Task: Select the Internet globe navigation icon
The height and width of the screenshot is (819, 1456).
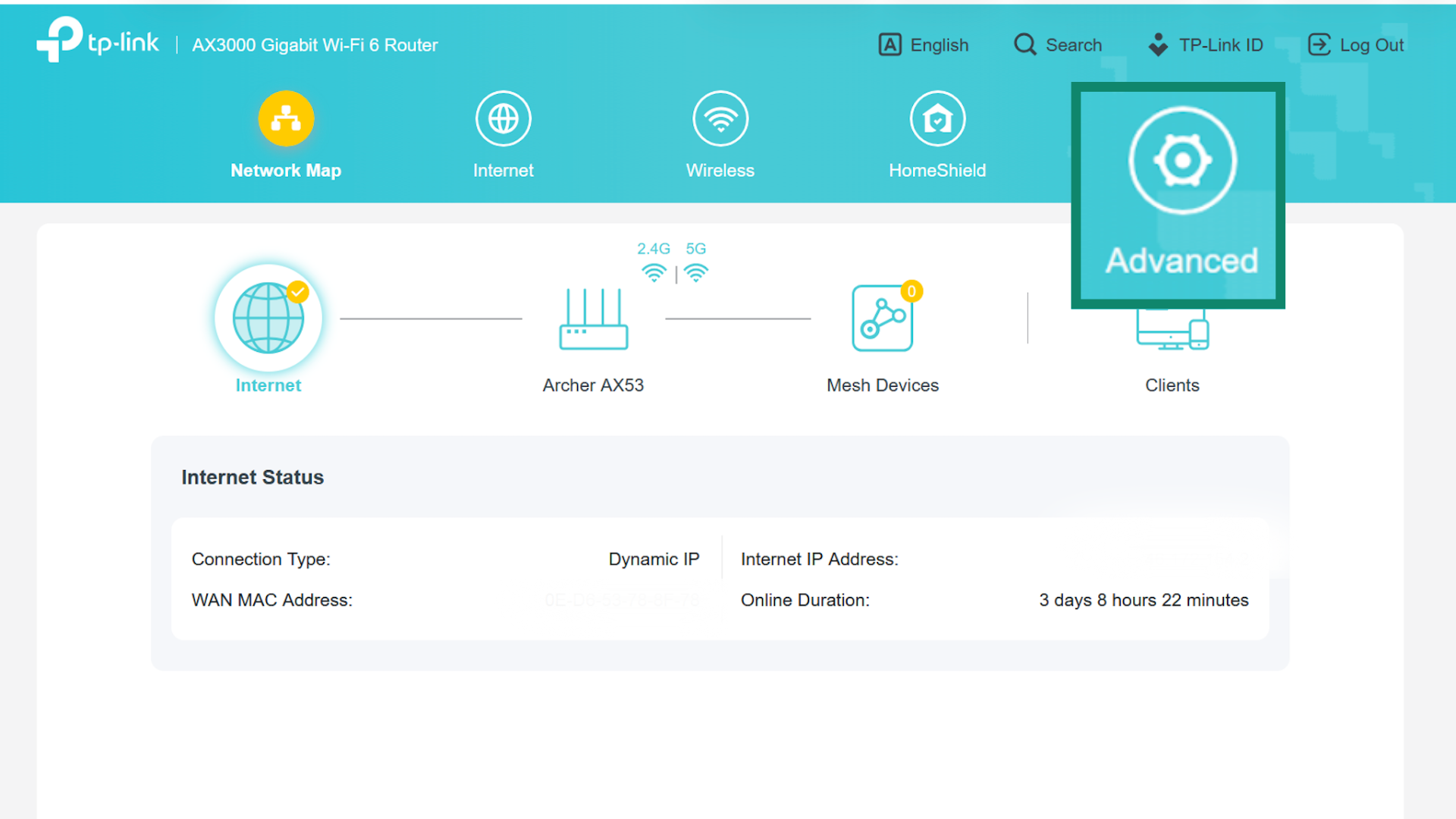Action: (503, 118)
